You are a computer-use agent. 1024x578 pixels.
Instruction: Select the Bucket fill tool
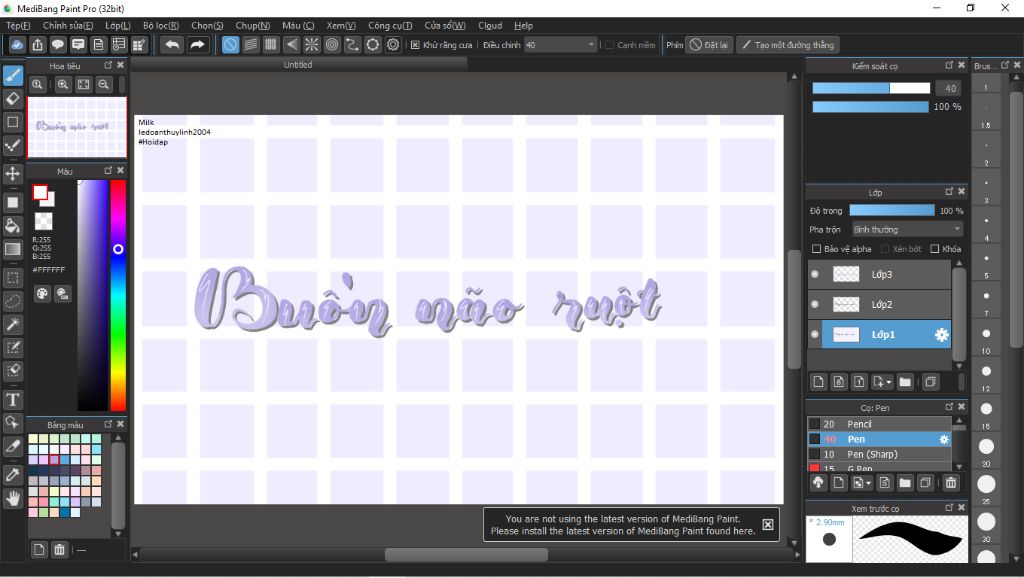coord(13,226)
